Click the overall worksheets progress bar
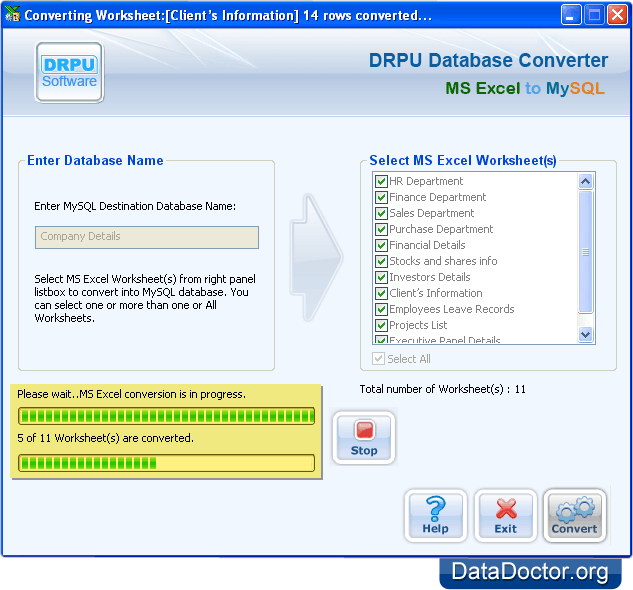The image size is (633, 590). coord(166,463)
